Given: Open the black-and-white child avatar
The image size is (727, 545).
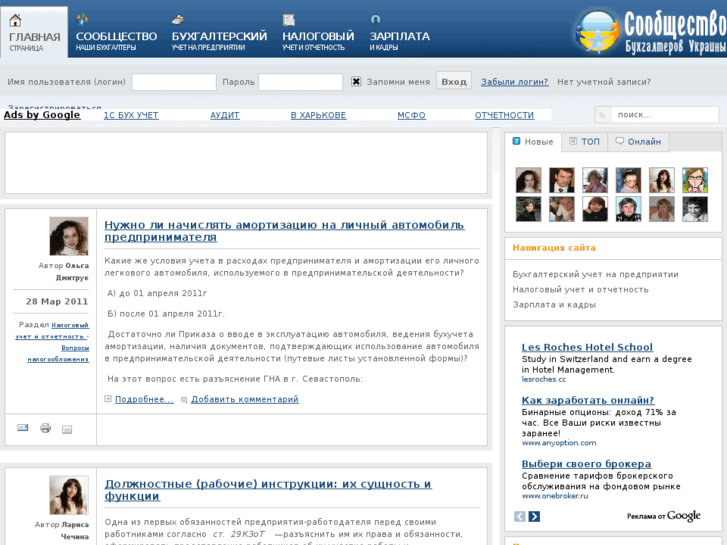Looking at the screenshot, I should [x=695, y=209].
